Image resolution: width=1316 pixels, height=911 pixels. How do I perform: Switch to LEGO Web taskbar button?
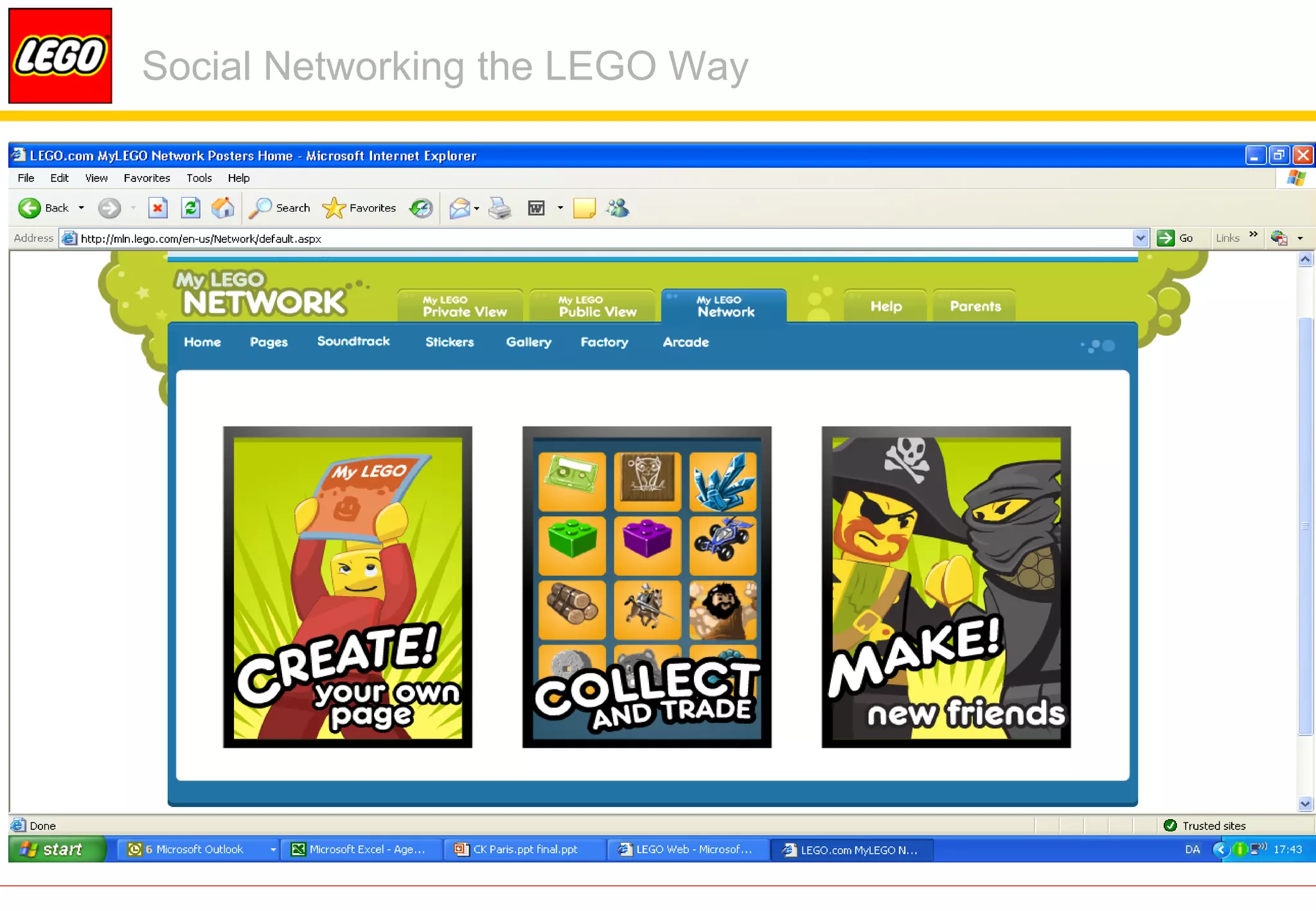click(689, 849)
